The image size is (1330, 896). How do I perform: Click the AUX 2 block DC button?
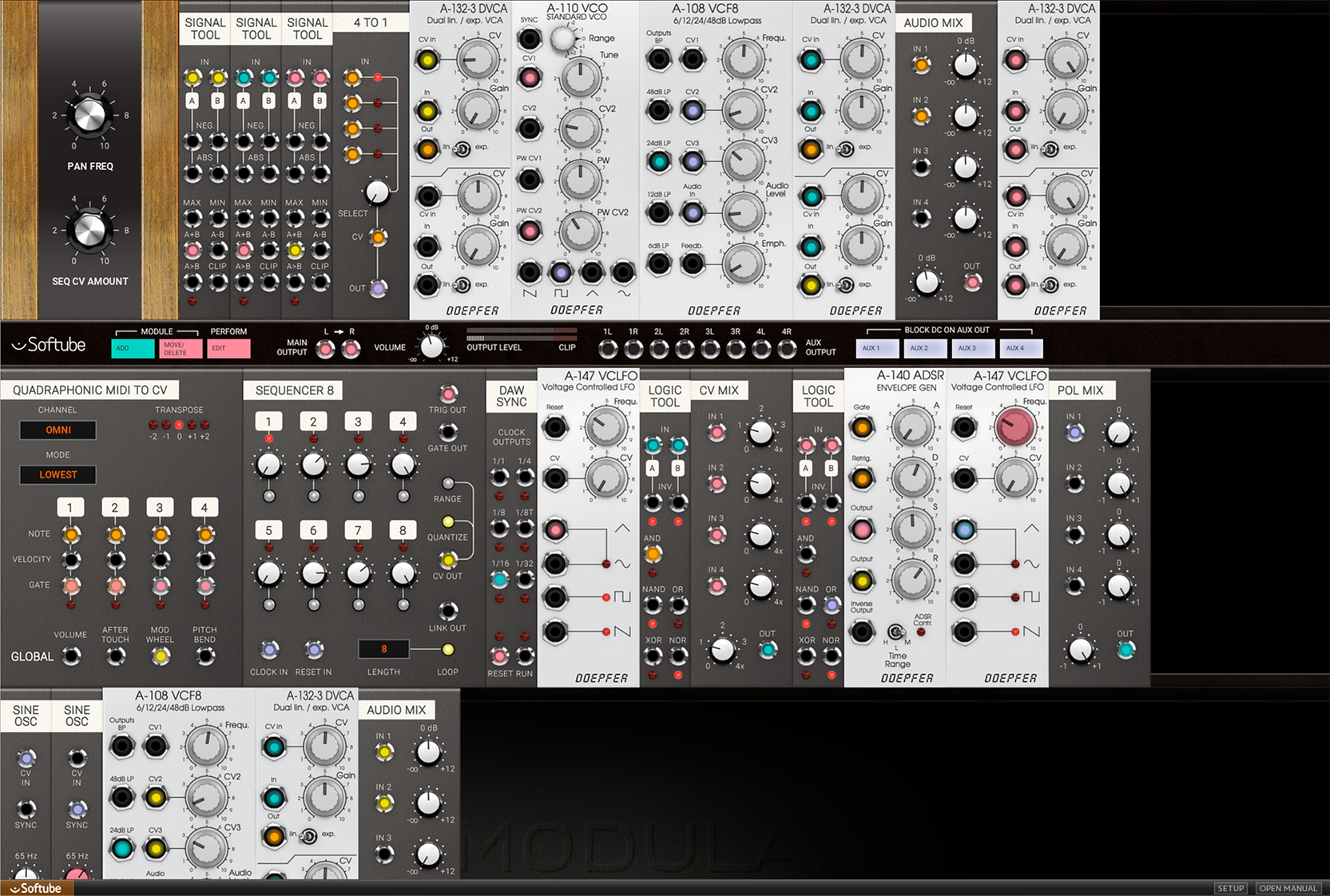925,348
